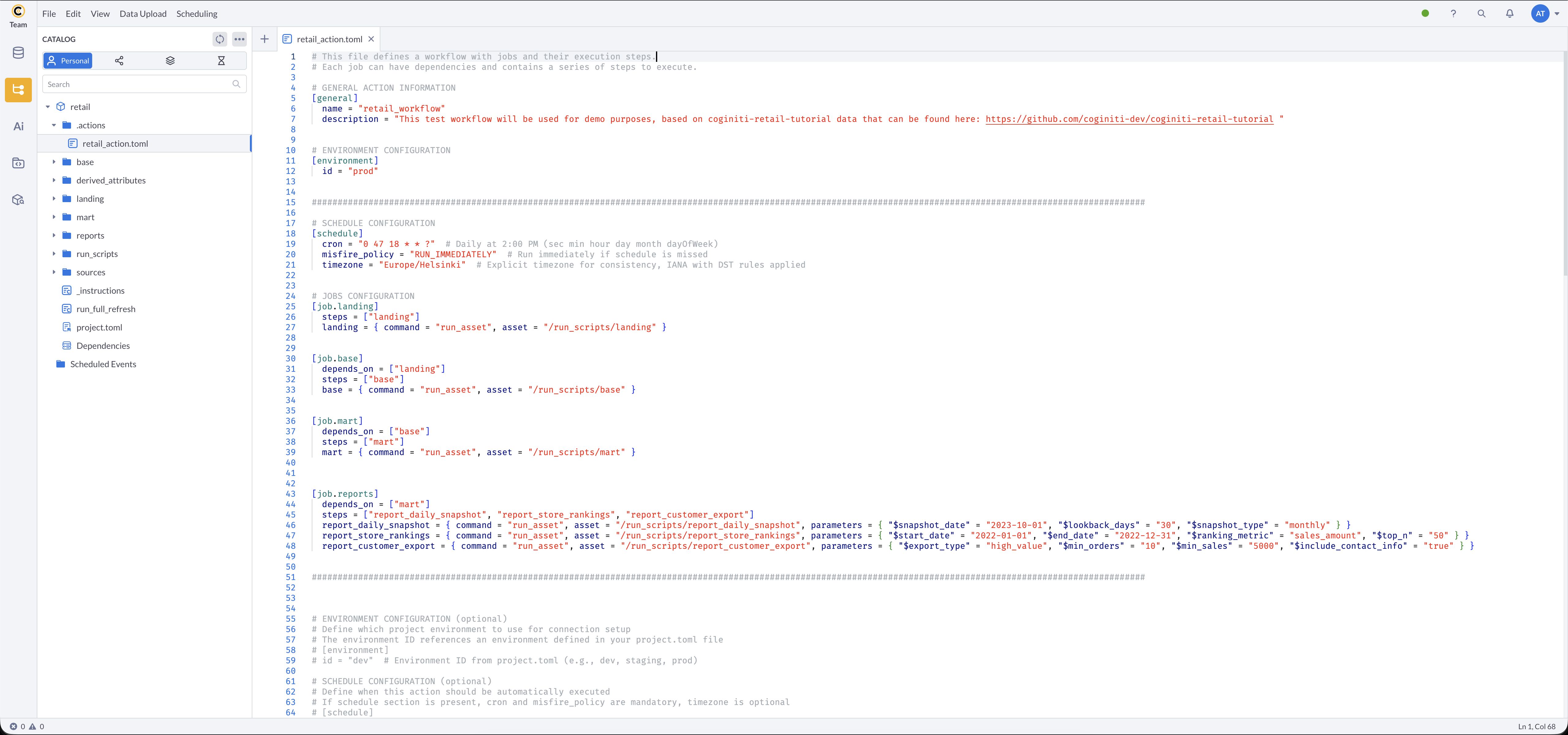
Task: Open the Scheduling menu
Action: pos(196,13)
